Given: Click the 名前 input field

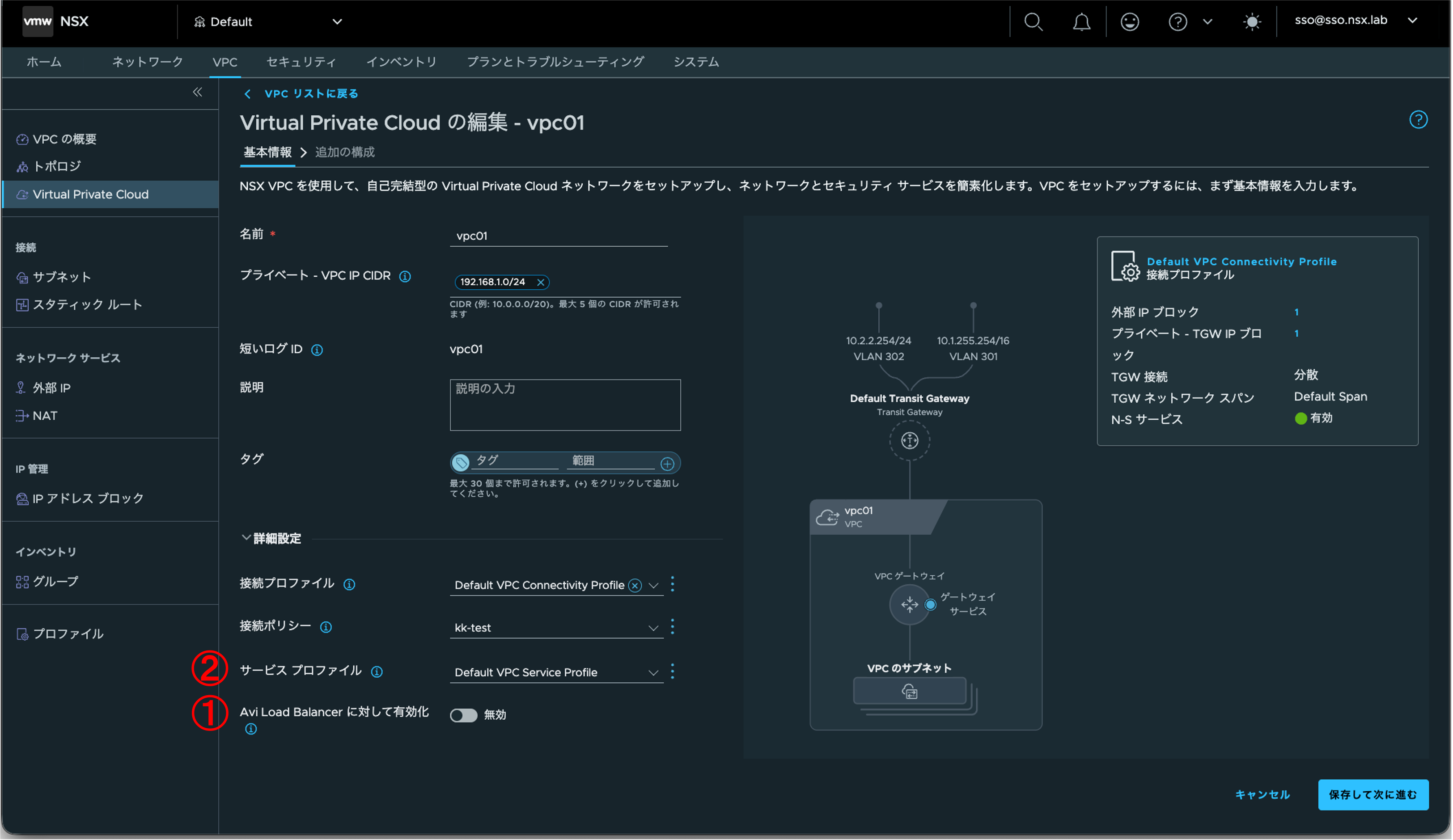Looking at the screenshot, I should 559,236.
